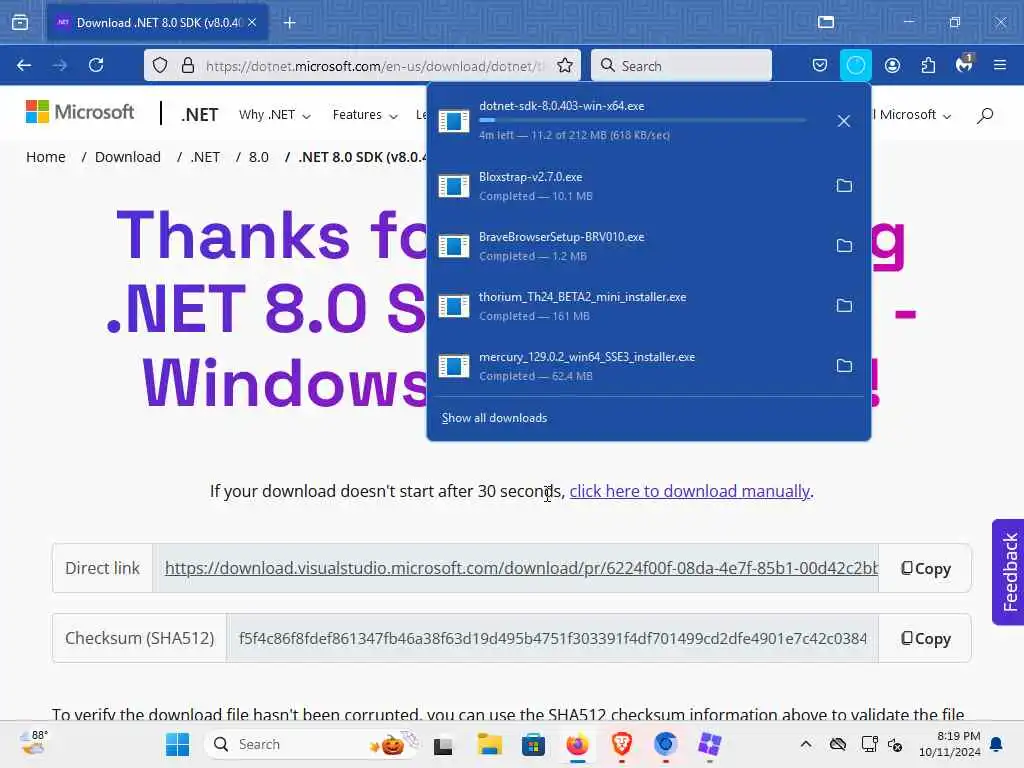Open BraveBrowserSetup-BRV010.exe download entry
The height and width of the screenshot is (768, 1024).
click(x=627, y=246)
